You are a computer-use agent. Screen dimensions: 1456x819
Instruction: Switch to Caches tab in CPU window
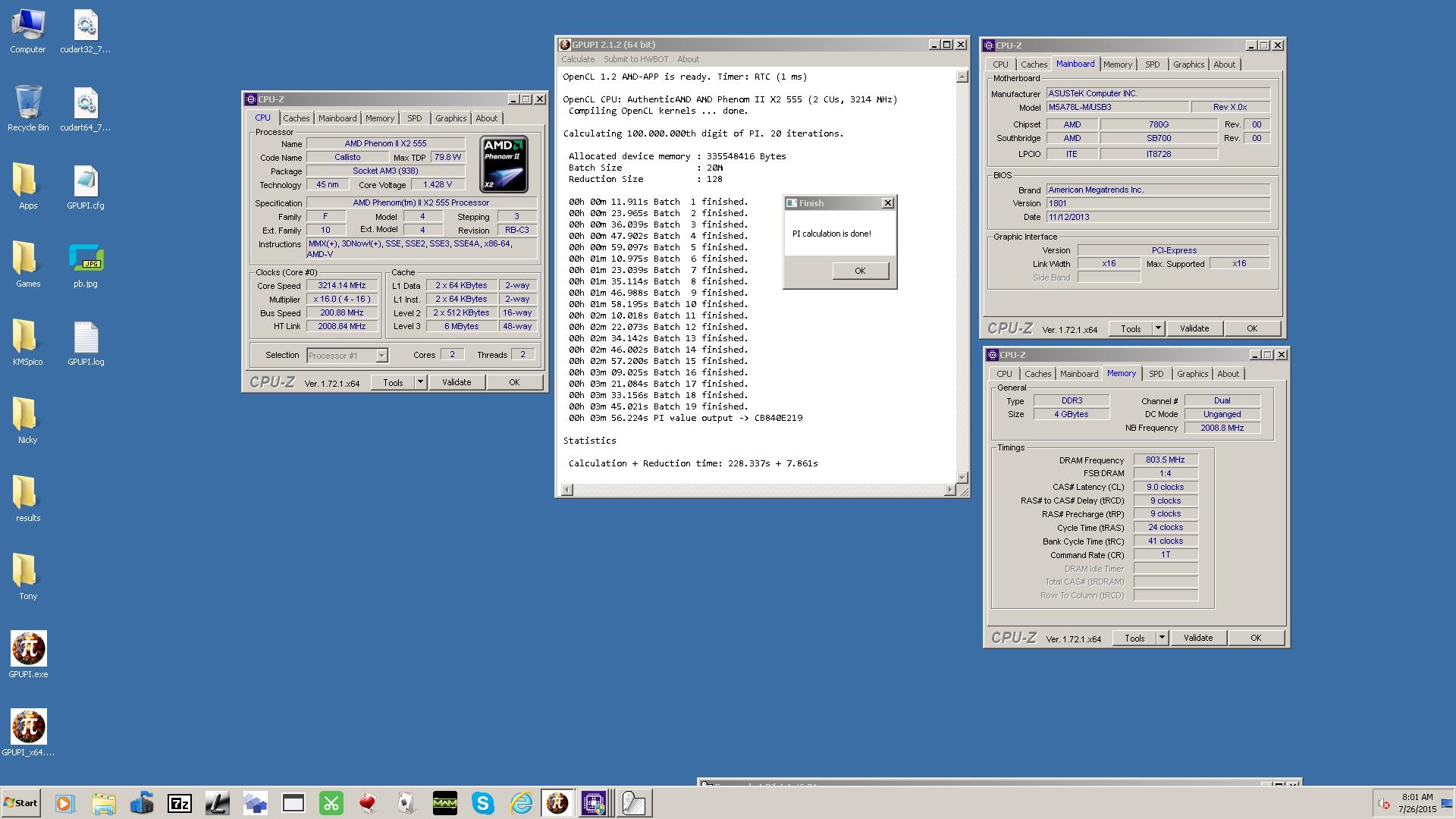(297, 118)
